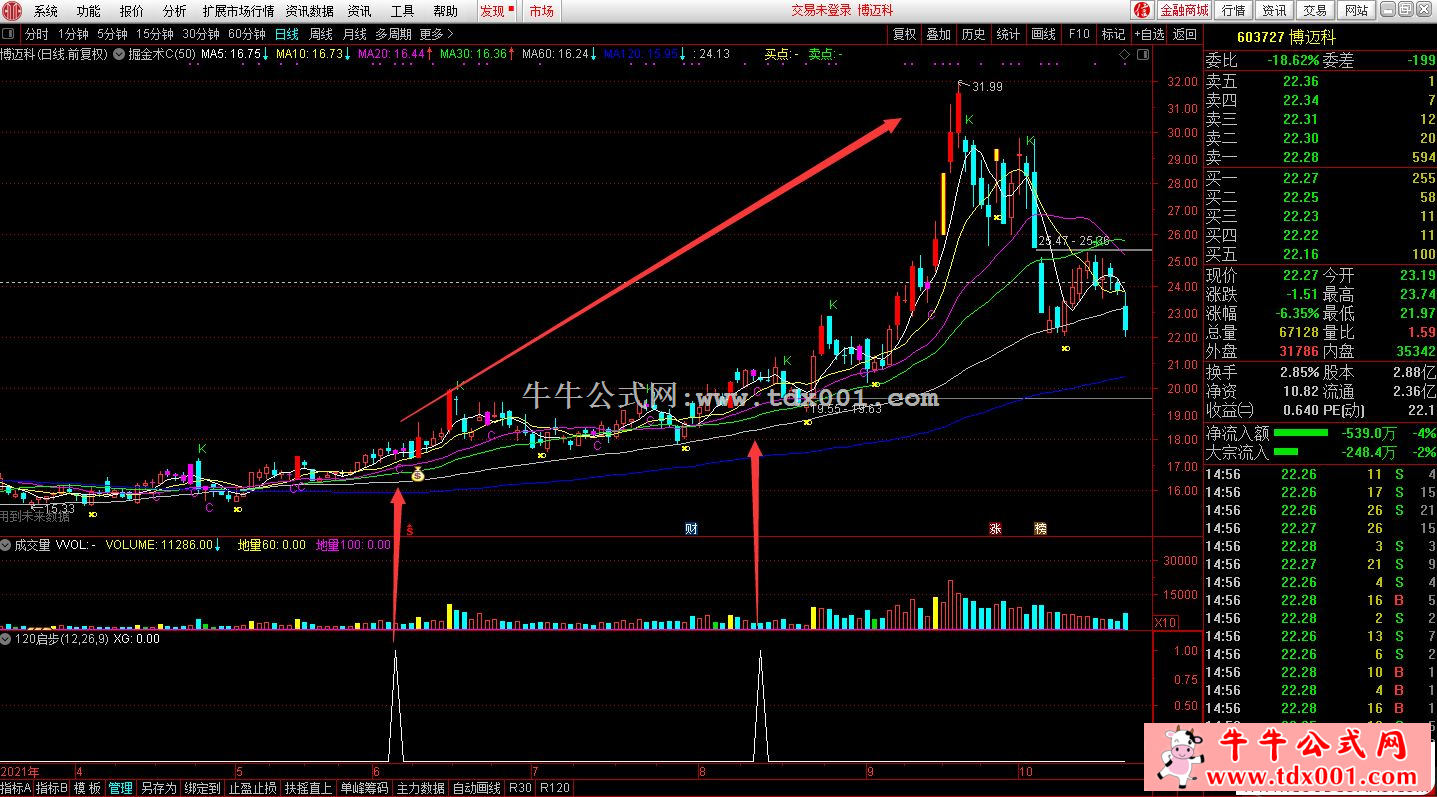The width and height of the screenshot is (1437, 797).
Task: Open the F10 company info
Action: (1079, 34)
